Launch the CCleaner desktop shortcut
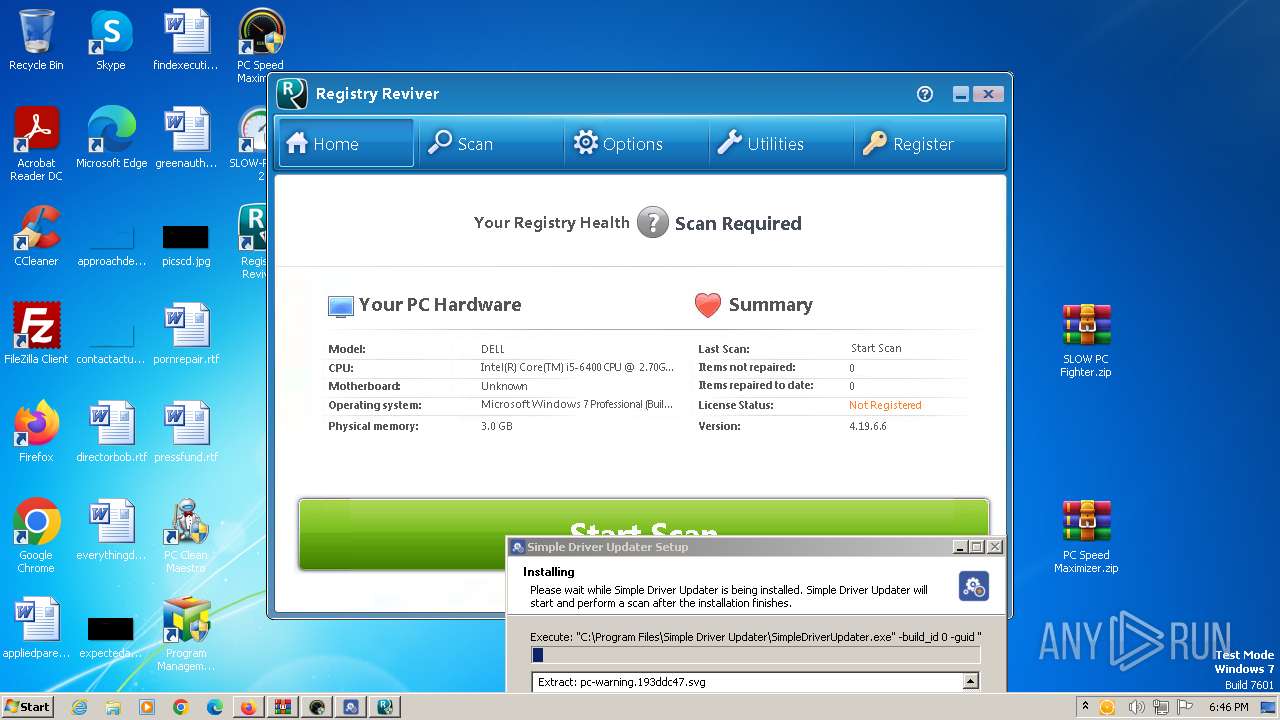 (x=36, y=236)
